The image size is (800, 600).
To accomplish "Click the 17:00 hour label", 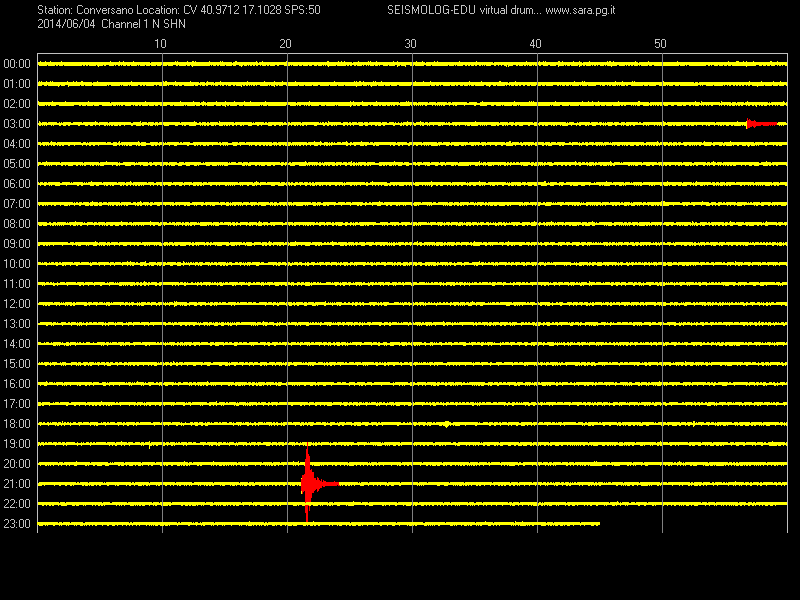I will tap(17, 404).
